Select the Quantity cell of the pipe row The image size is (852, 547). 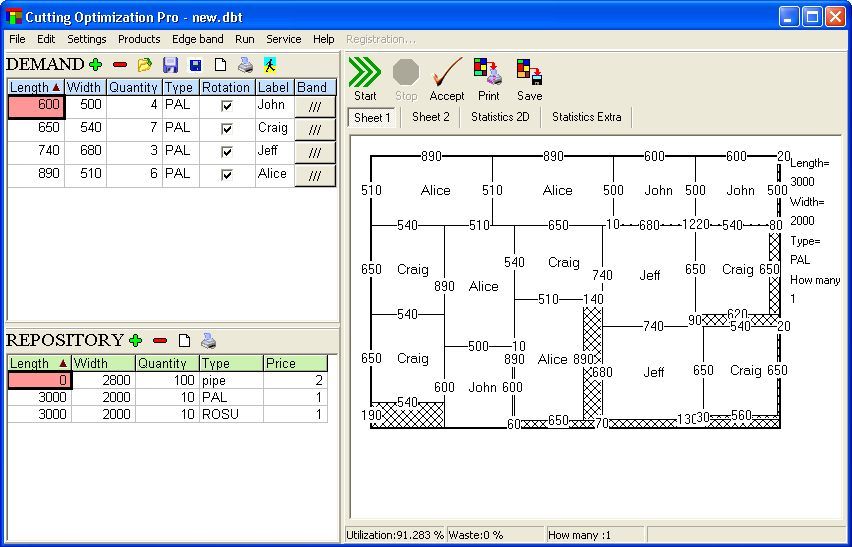point(167,381)
